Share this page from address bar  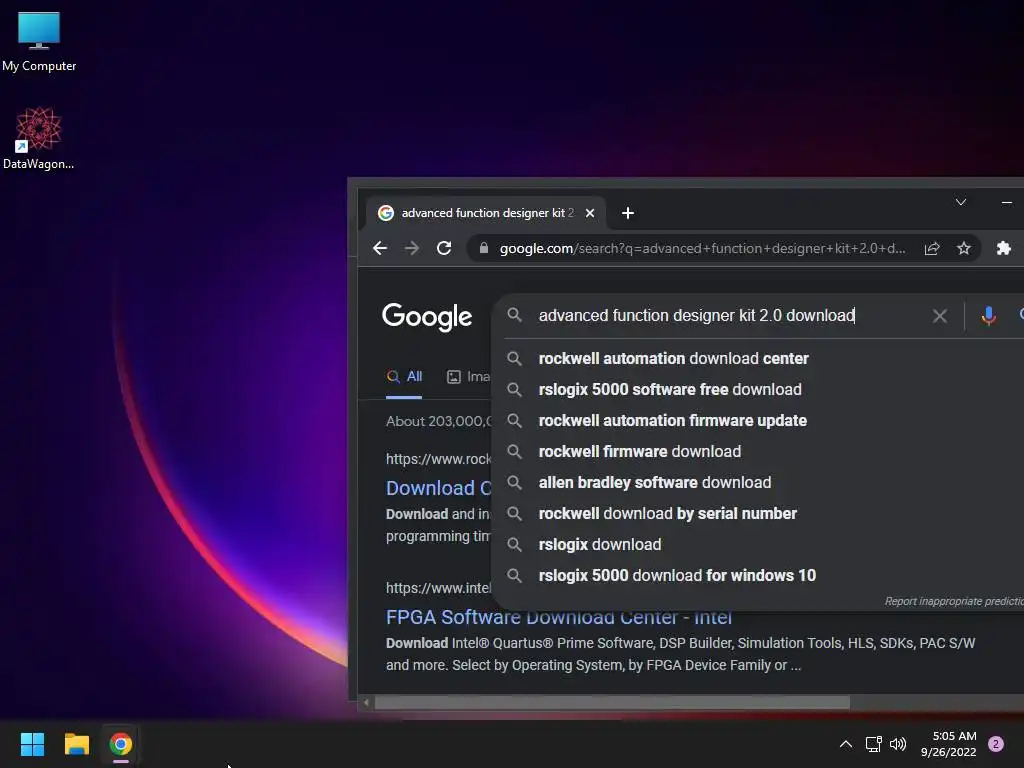point(932,248)
